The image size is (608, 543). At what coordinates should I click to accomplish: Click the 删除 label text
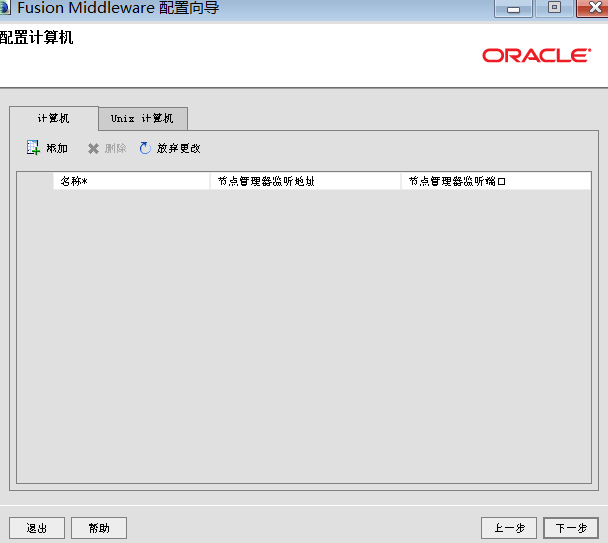pyautogui.click(x=116, y=149)
